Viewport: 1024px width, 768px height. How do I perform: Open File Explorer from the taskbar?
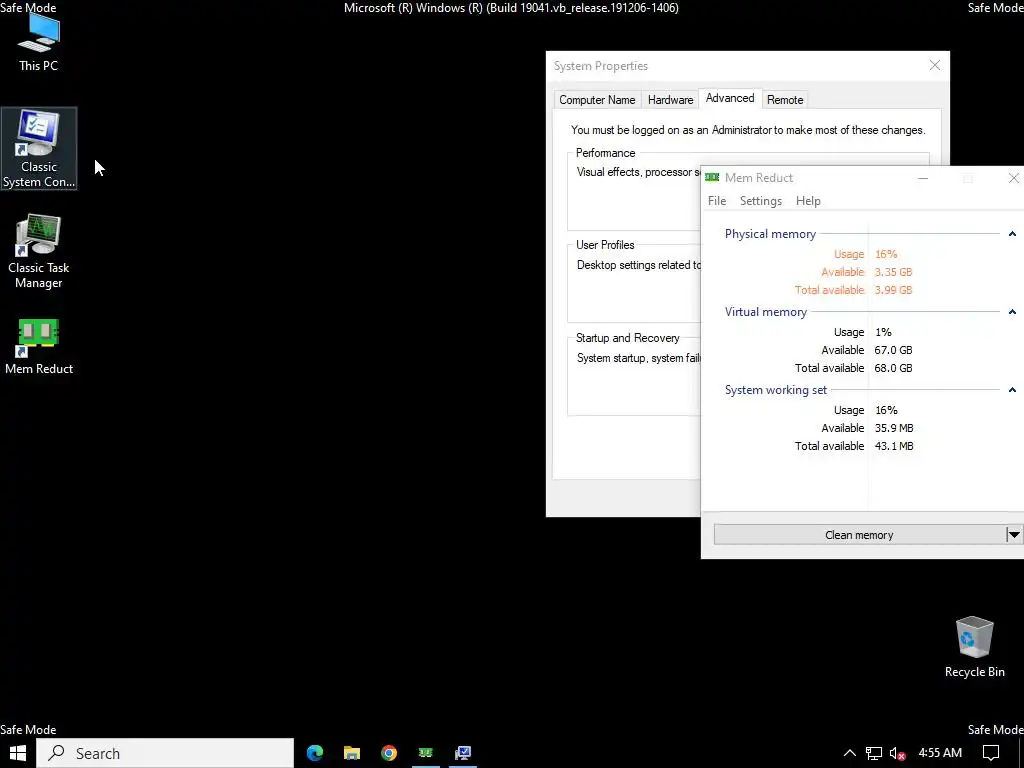pos(352,753)
